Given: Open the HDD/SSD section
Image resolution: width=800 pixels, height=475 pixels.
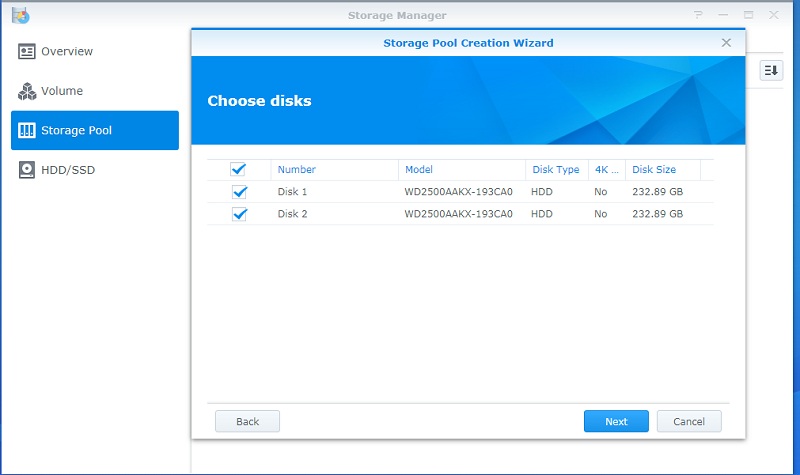Looking at the screenshot, I should pyautogui.click(x=95, y=170).
